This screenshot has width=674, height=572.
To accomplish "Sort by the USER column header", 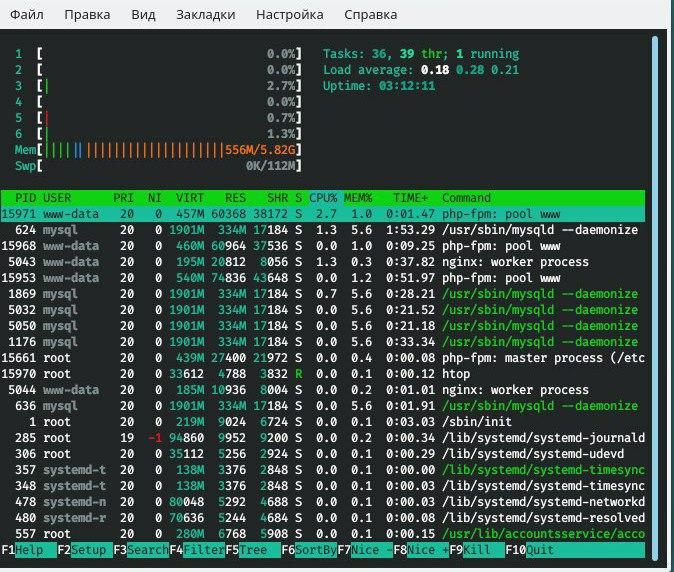I will click(x=57, y=198).
